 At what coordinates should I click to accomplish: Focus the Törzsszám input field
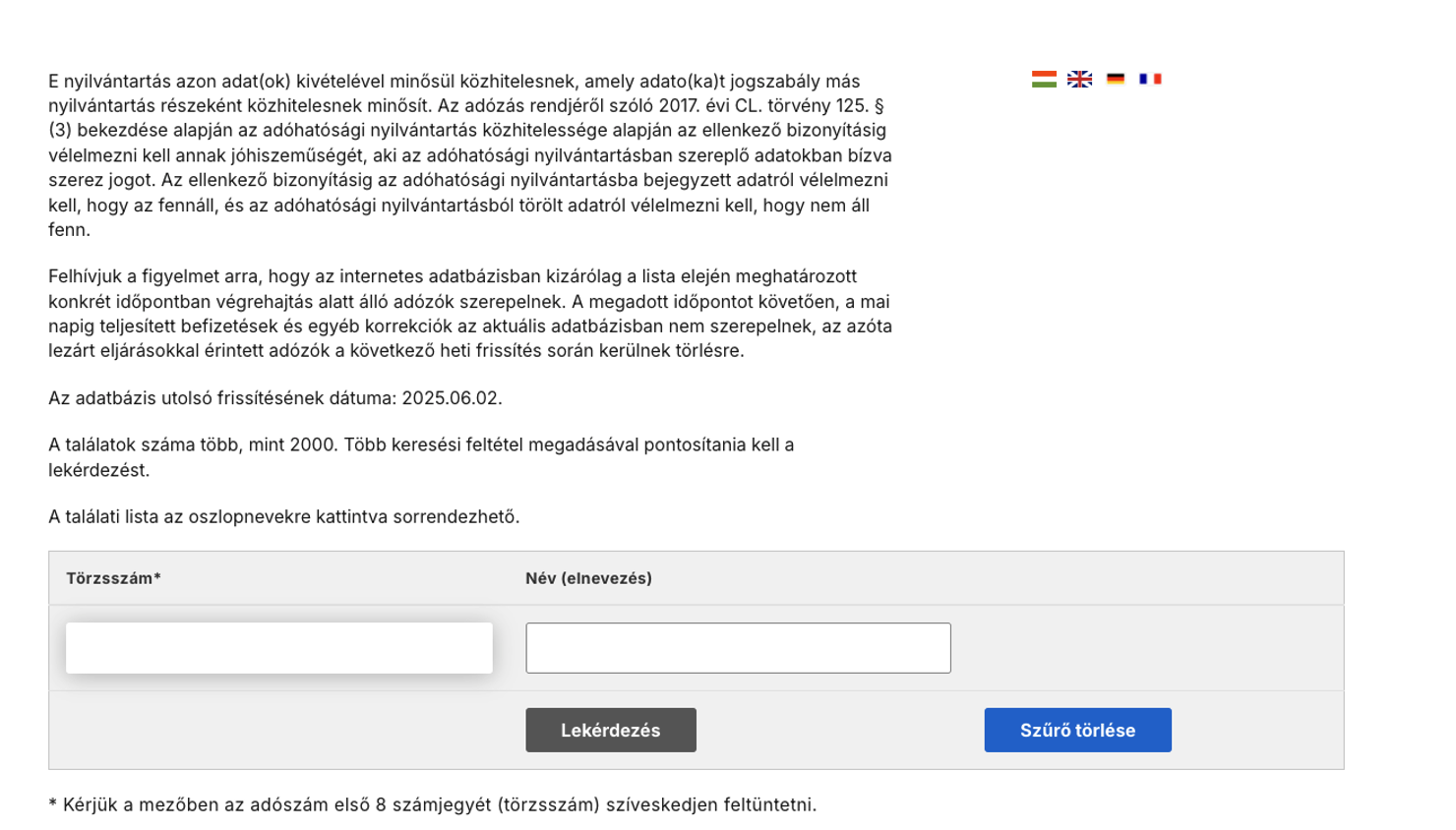(279, 648)
